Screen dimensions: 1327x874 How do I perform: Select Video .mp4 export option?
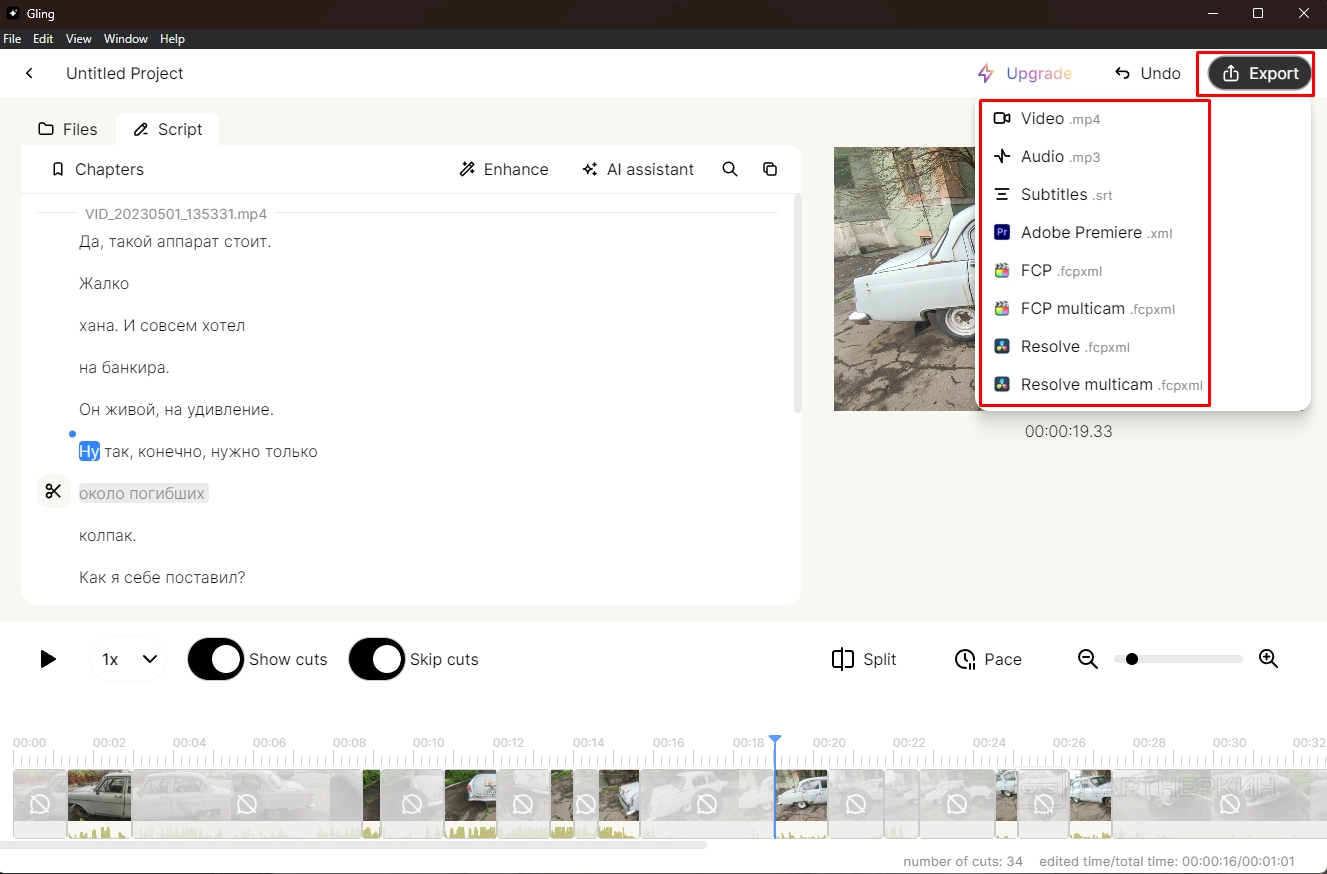click(1060, 119)
